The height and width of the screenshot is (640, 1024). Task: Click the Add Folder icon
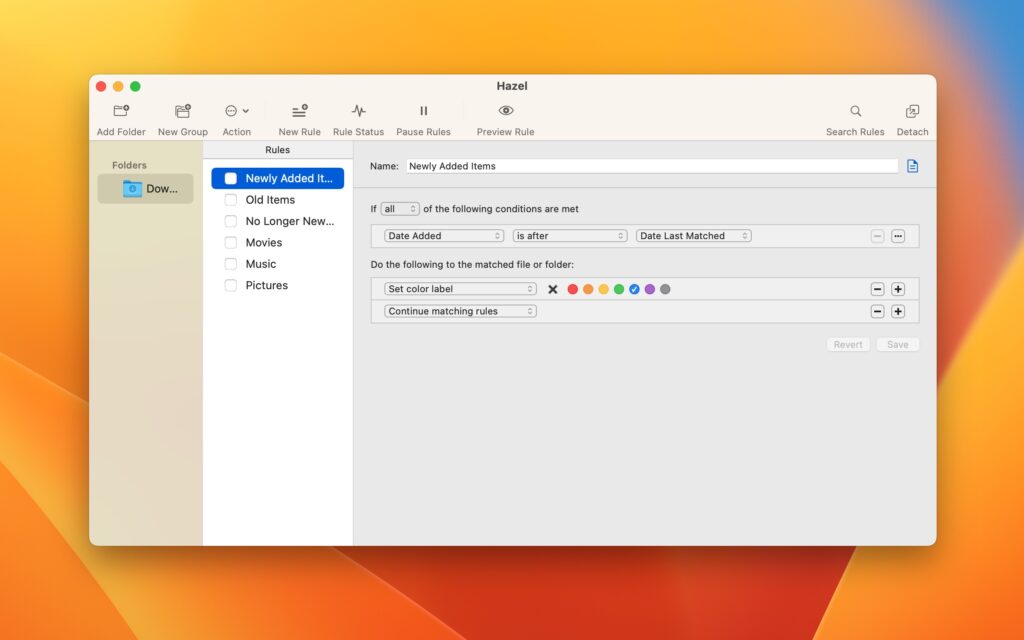tap(120, 111)
